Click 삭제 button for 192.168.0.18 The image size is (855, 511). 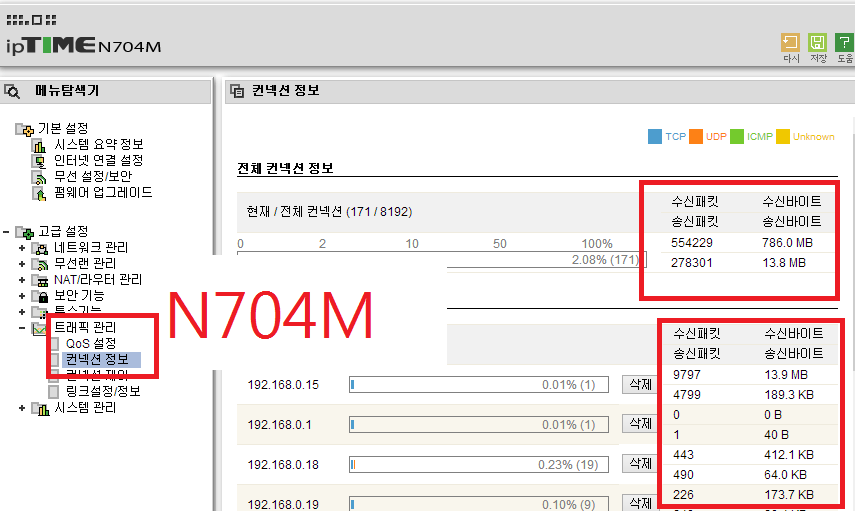point(640,464)
